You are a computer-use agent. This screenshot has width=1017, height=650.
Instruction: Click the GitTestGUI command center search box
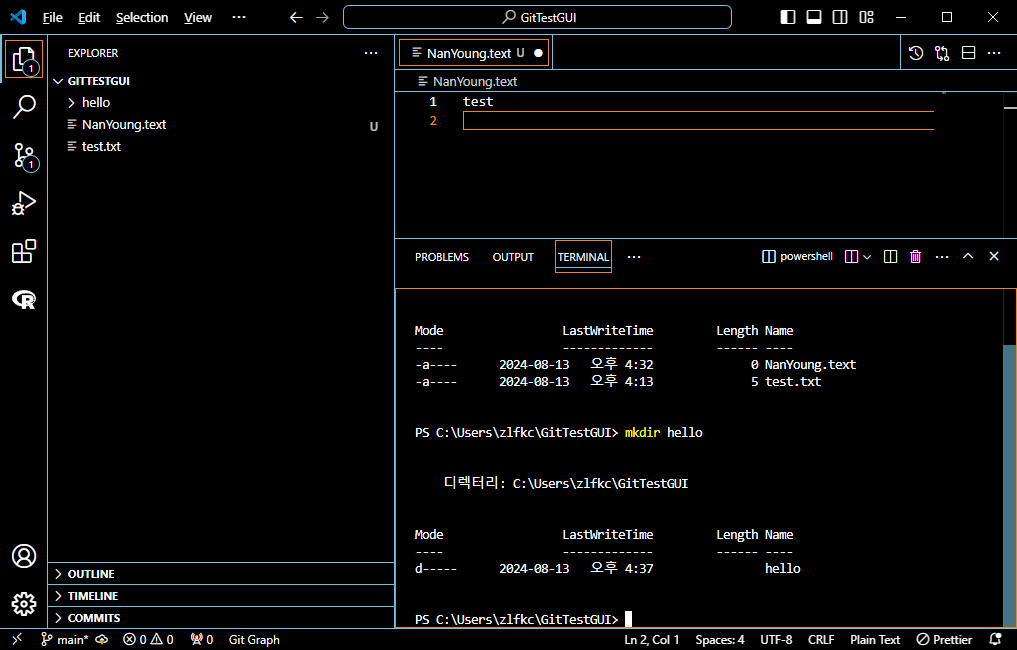point(537,18)
